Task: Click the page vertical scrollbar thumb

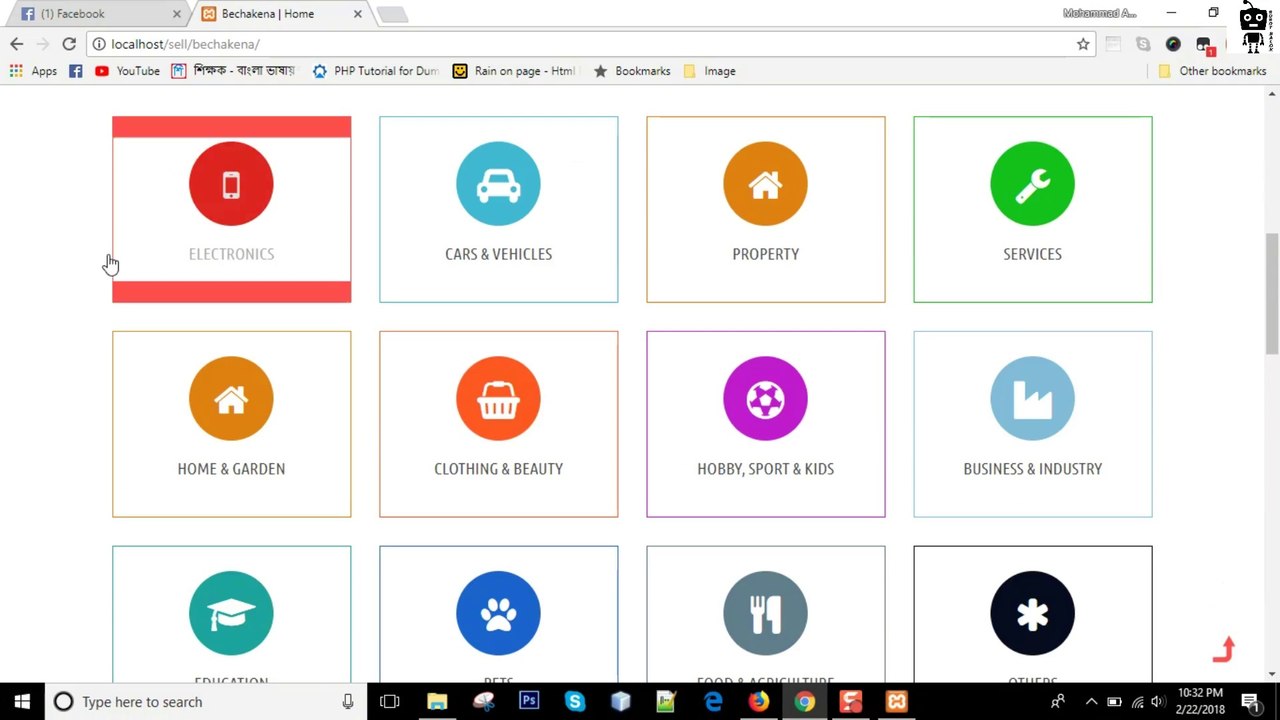Action: 1272,293
